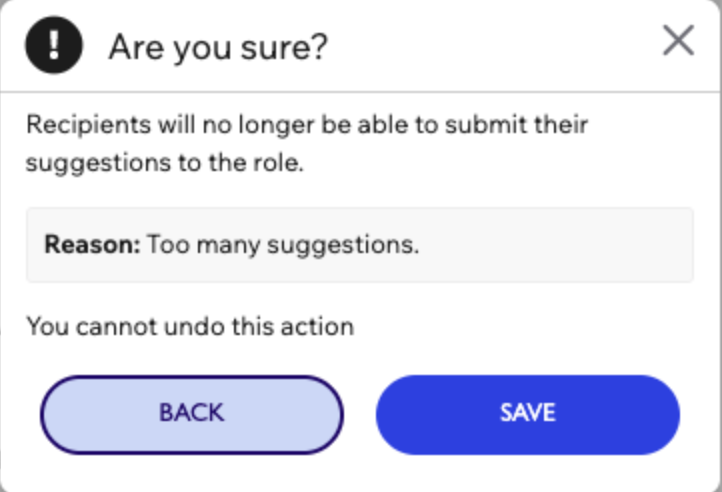Click the word 'many' in the reason
Screen dimensions: 722x492
(228, 246)
